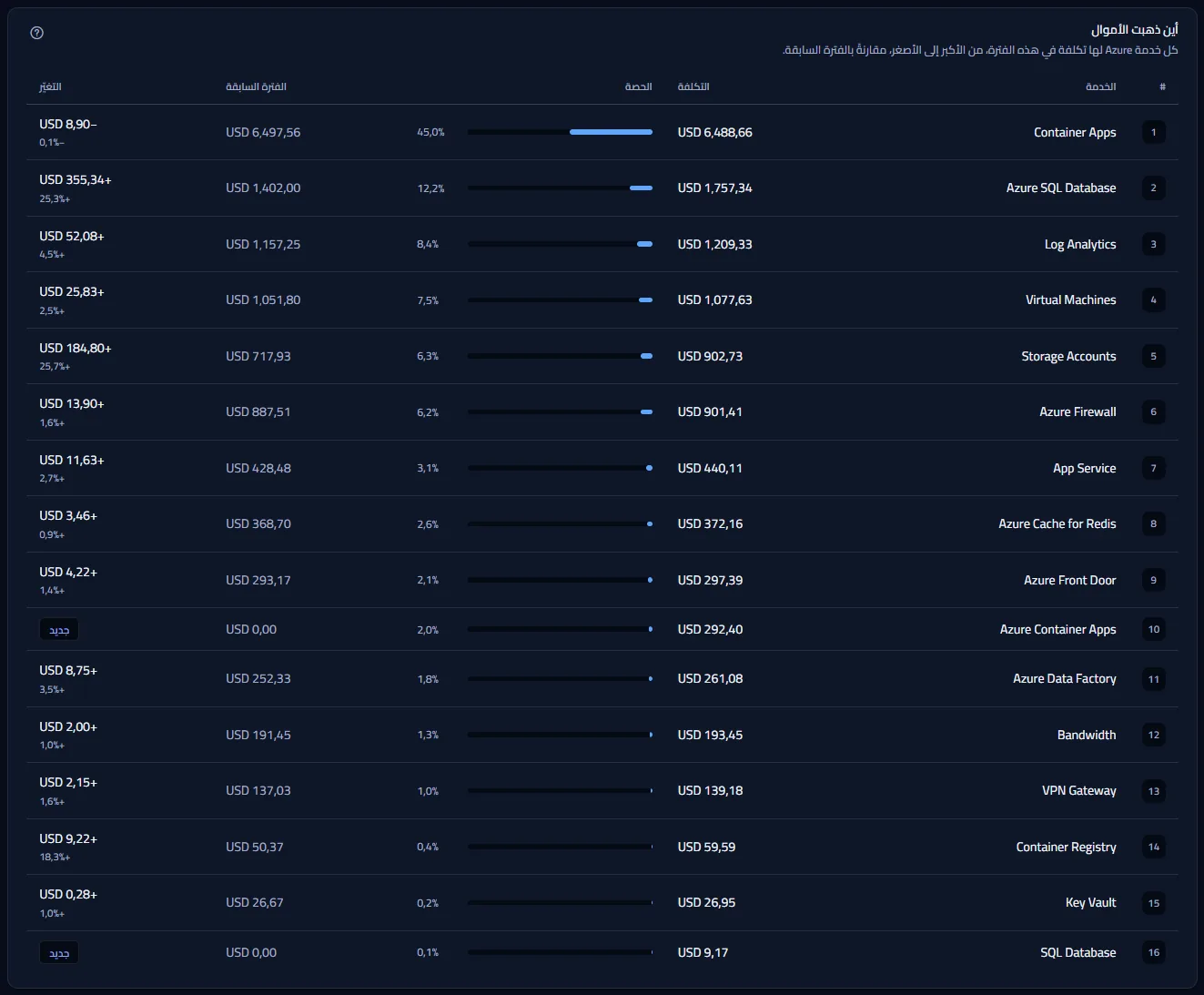This screenshot has height=995, width=1204.
Task: Click the cost value USD 6,488,66
Action: pyautogui.click(x=714, y=132)
